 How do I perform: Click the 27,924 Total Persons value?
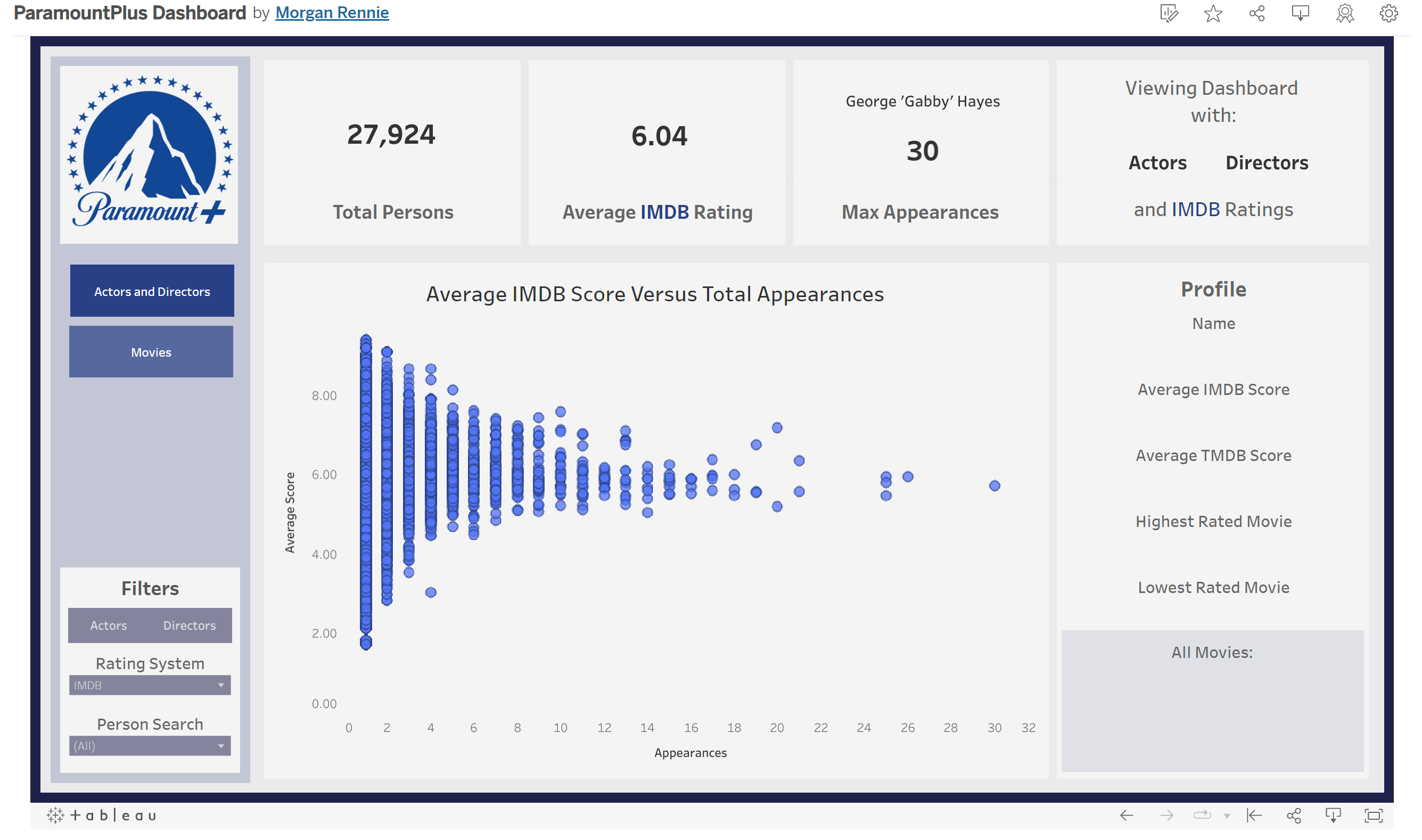(x=391, y=135)
